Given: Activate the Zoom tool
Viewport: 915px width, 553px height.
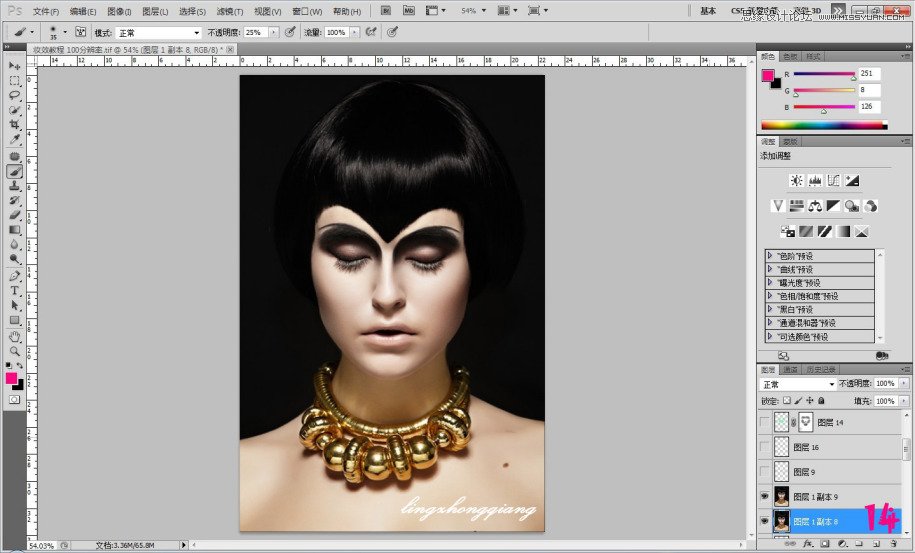Looking at the screenshot, I should point(15,351).
